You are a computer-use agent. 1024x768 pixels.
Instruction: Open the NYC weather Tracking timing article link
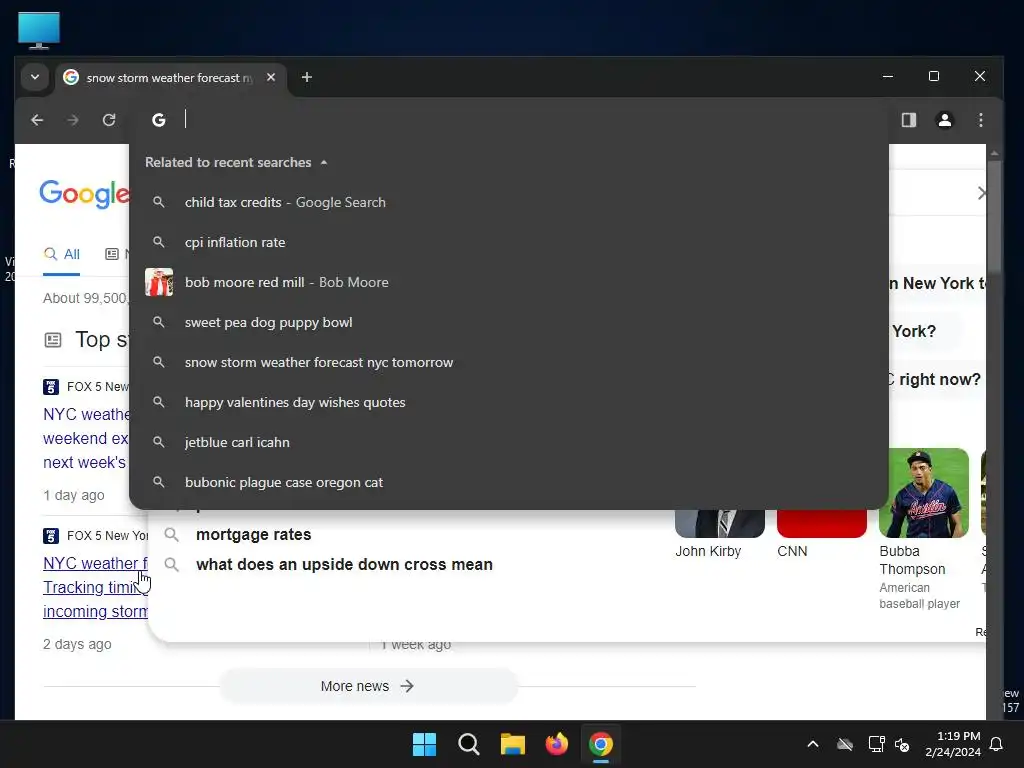point(95,587)
